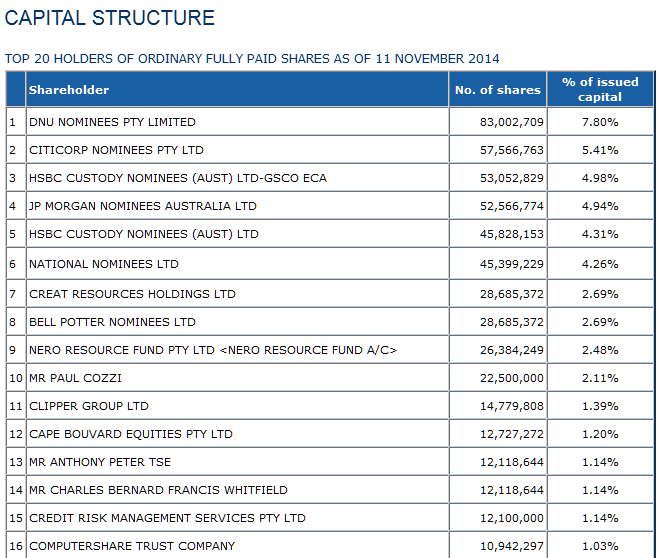Click share count 45,399,229

point(512,264)
